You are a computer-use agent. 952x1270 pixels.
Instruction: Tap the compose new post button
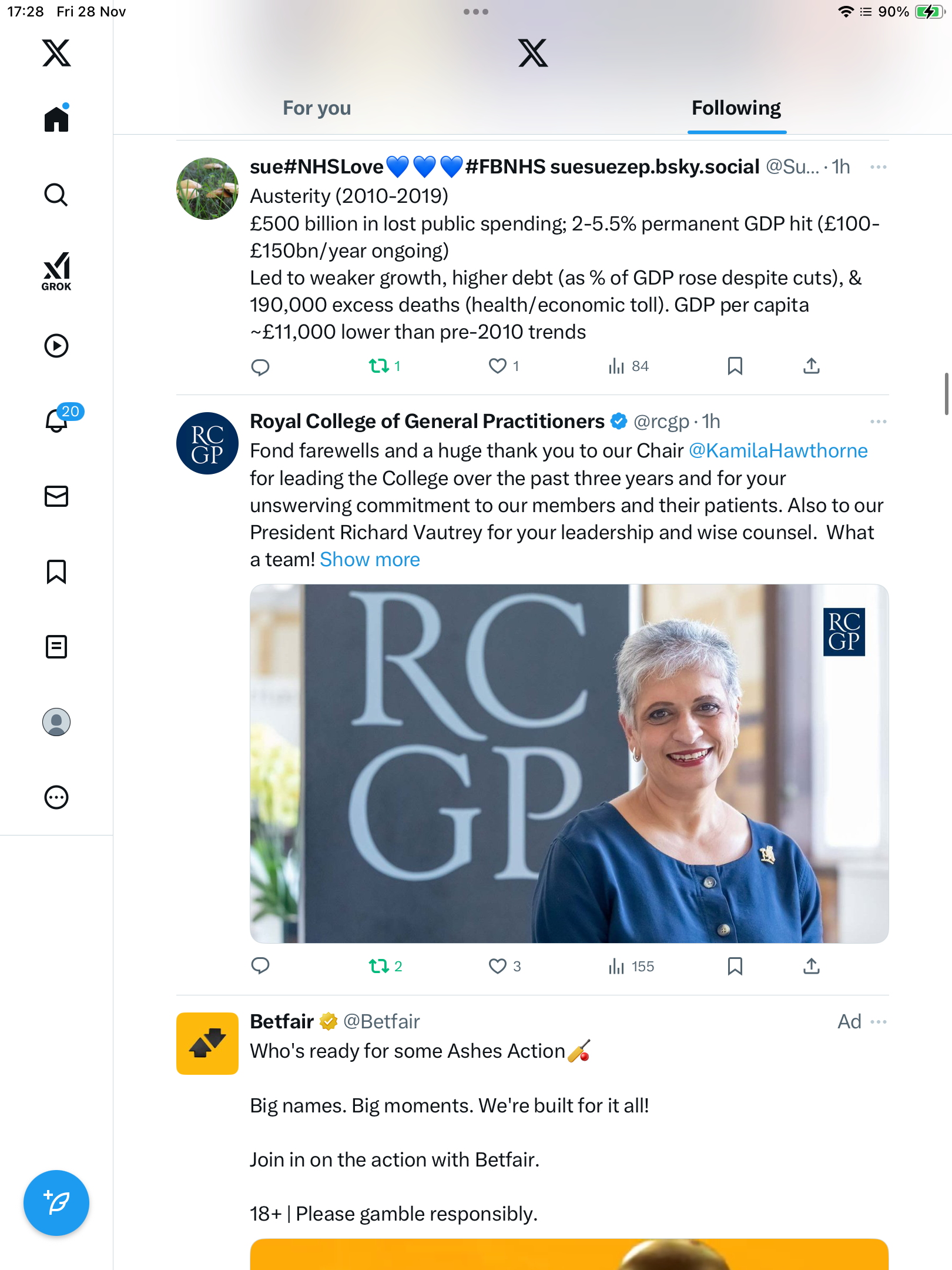[56, 1203]
